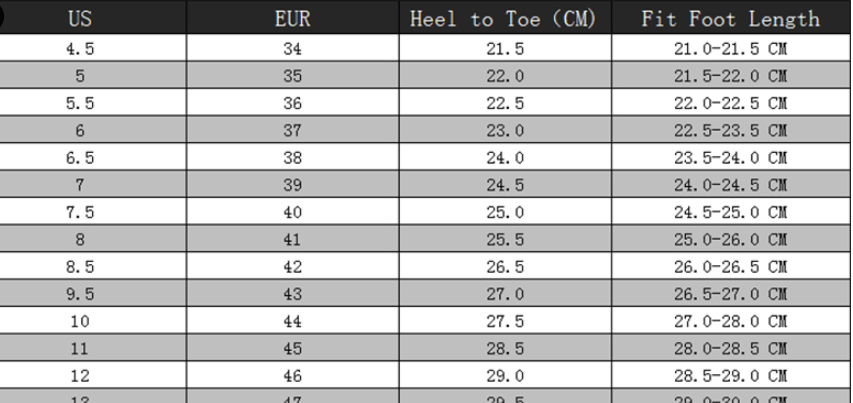Click US size 6.5 cell
The height and width of the screenshot is (403, 853).
point(80,158)
